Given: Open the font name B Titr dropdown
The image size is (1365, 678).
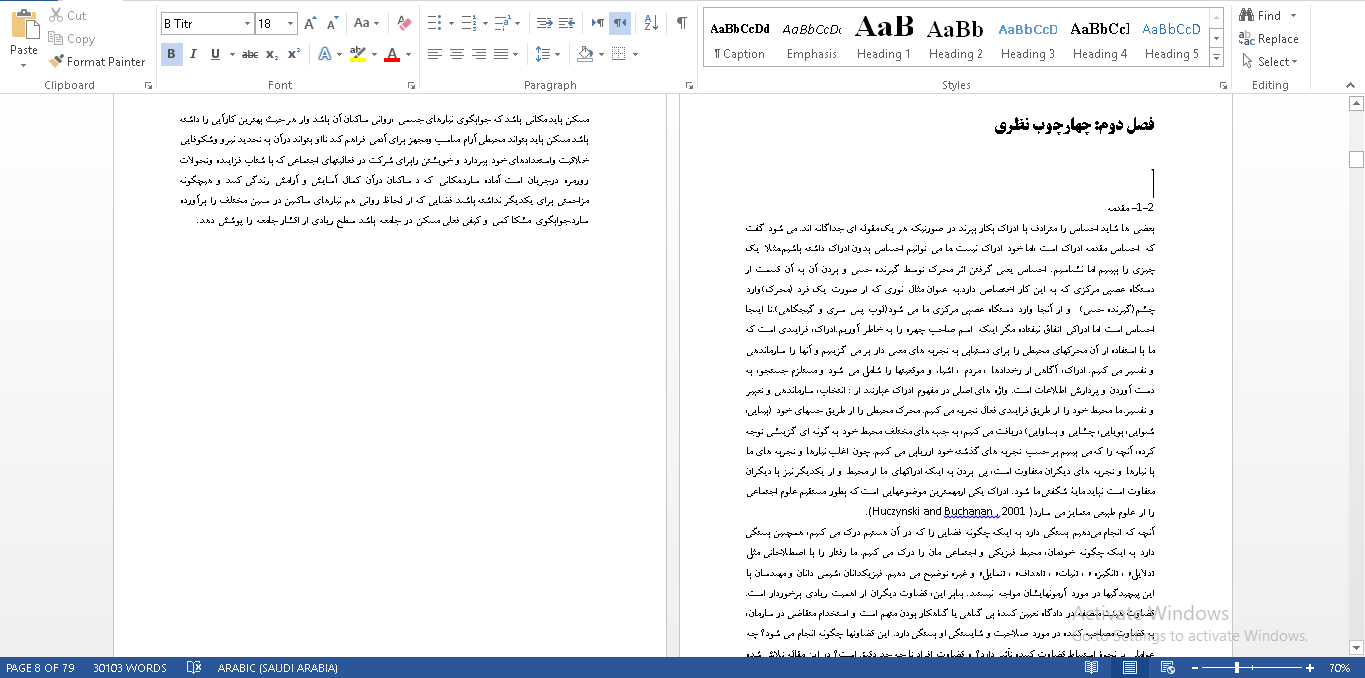Looking at the screenshot, I should 248,23.
